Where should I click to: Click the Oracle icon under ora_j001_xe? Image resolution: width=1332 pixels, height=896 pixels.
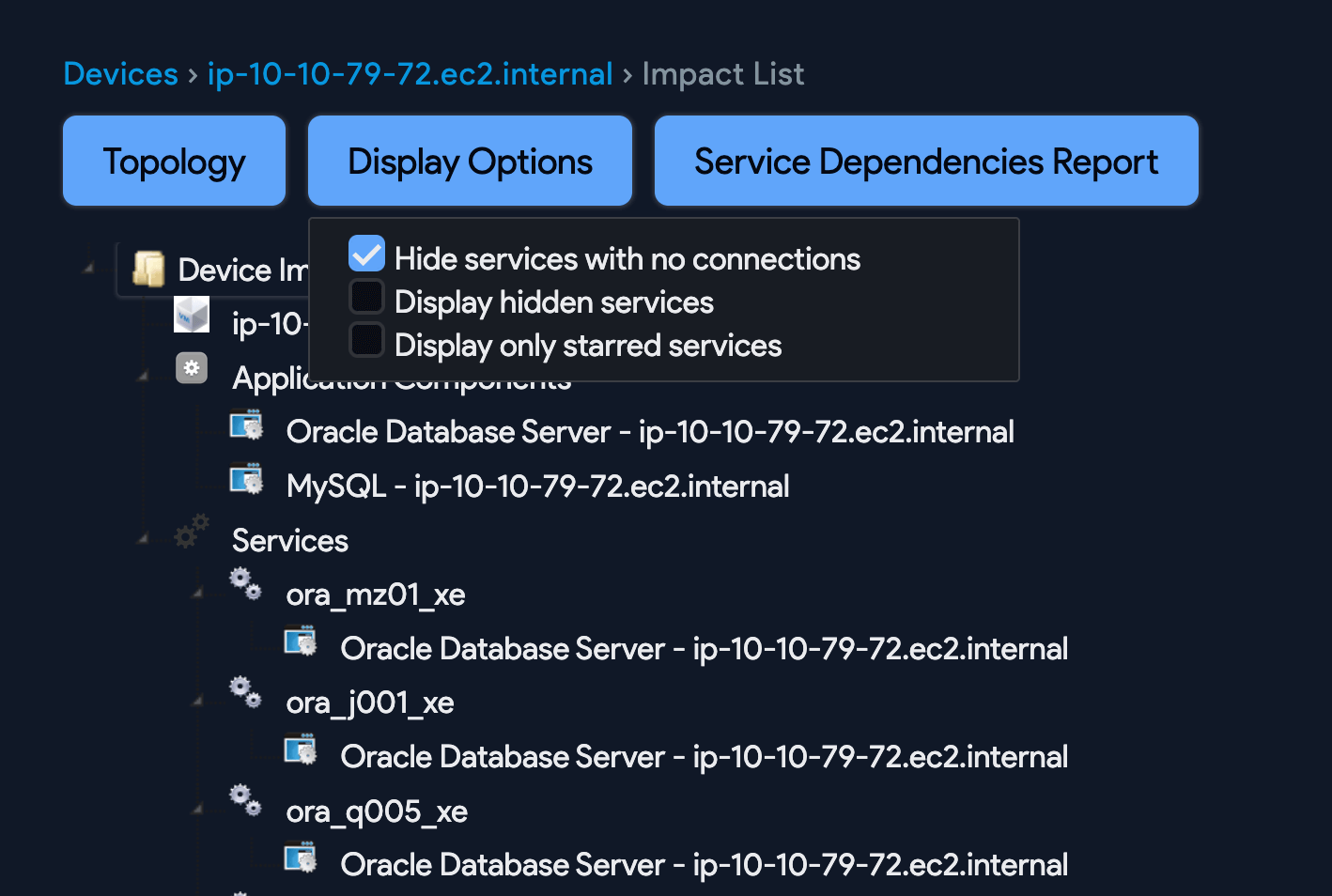click(301, 749)
